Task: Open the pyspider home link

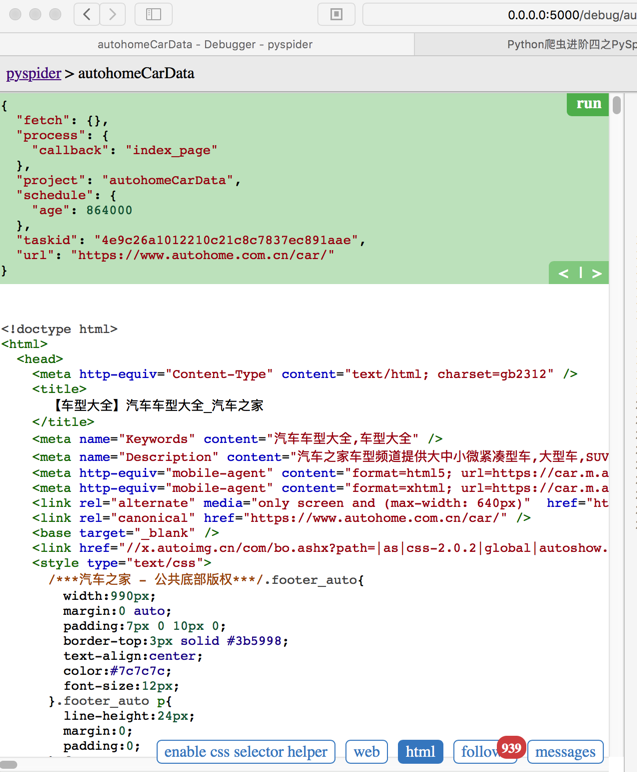Action: coord(33,73)
